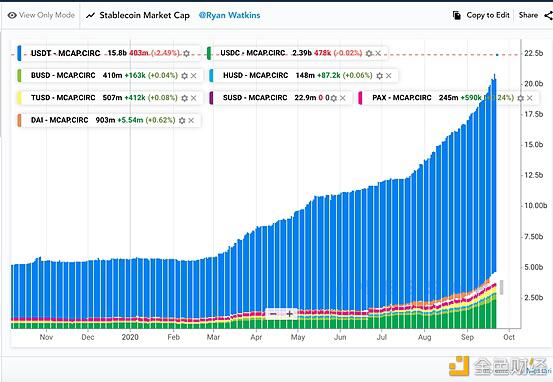The image size is (553, 382).
Task: Click the USDC - MCAP.CIRC legend label
Action: click(253, 53)
